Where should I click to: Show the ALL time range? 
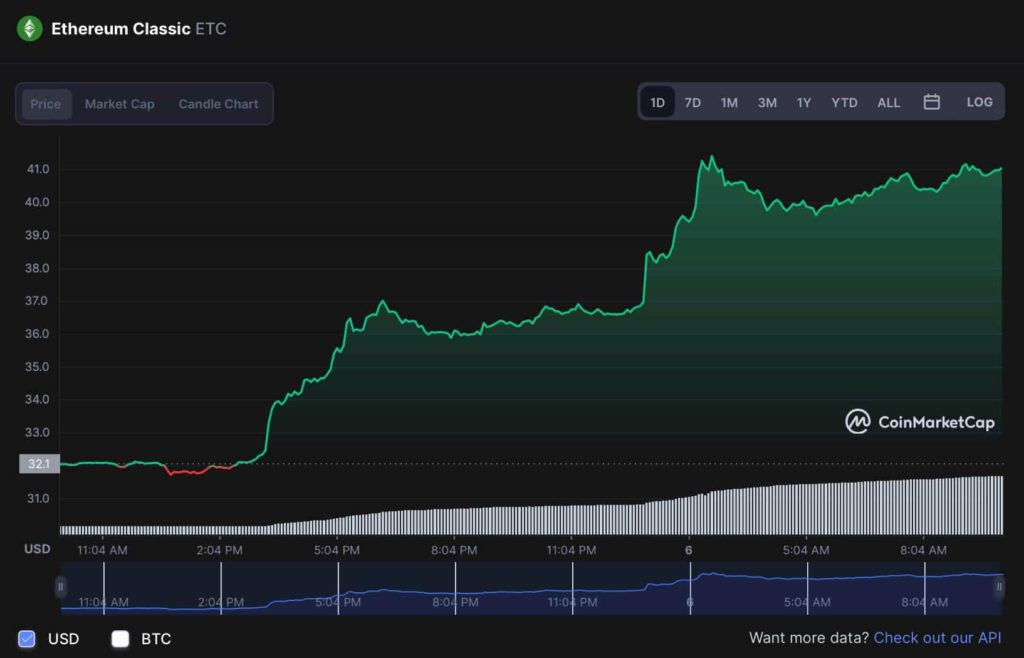click(x=888, y=103)
